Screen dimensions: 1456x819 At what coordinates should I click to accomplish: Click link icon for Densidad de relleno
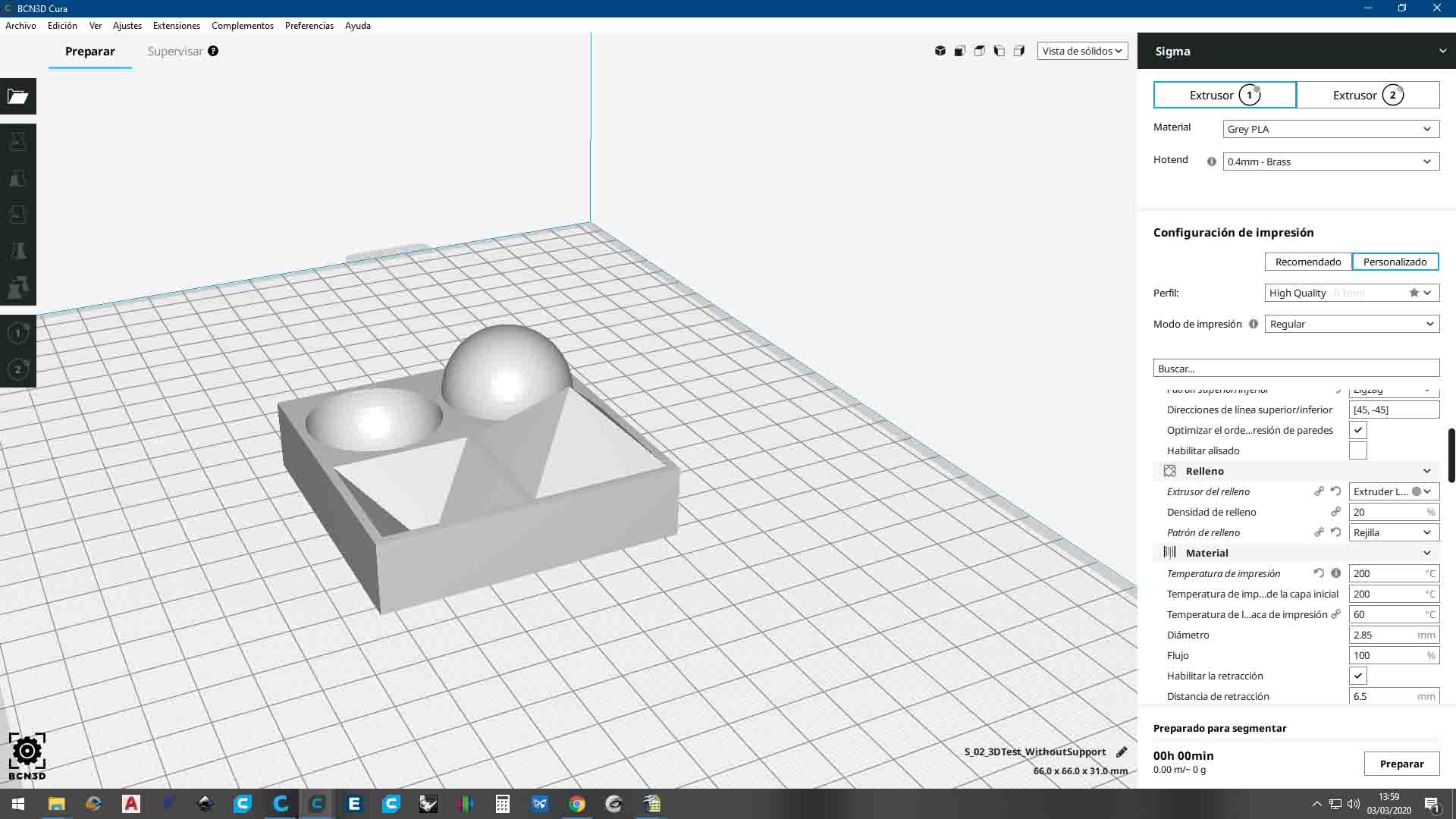pos(1335,512)
